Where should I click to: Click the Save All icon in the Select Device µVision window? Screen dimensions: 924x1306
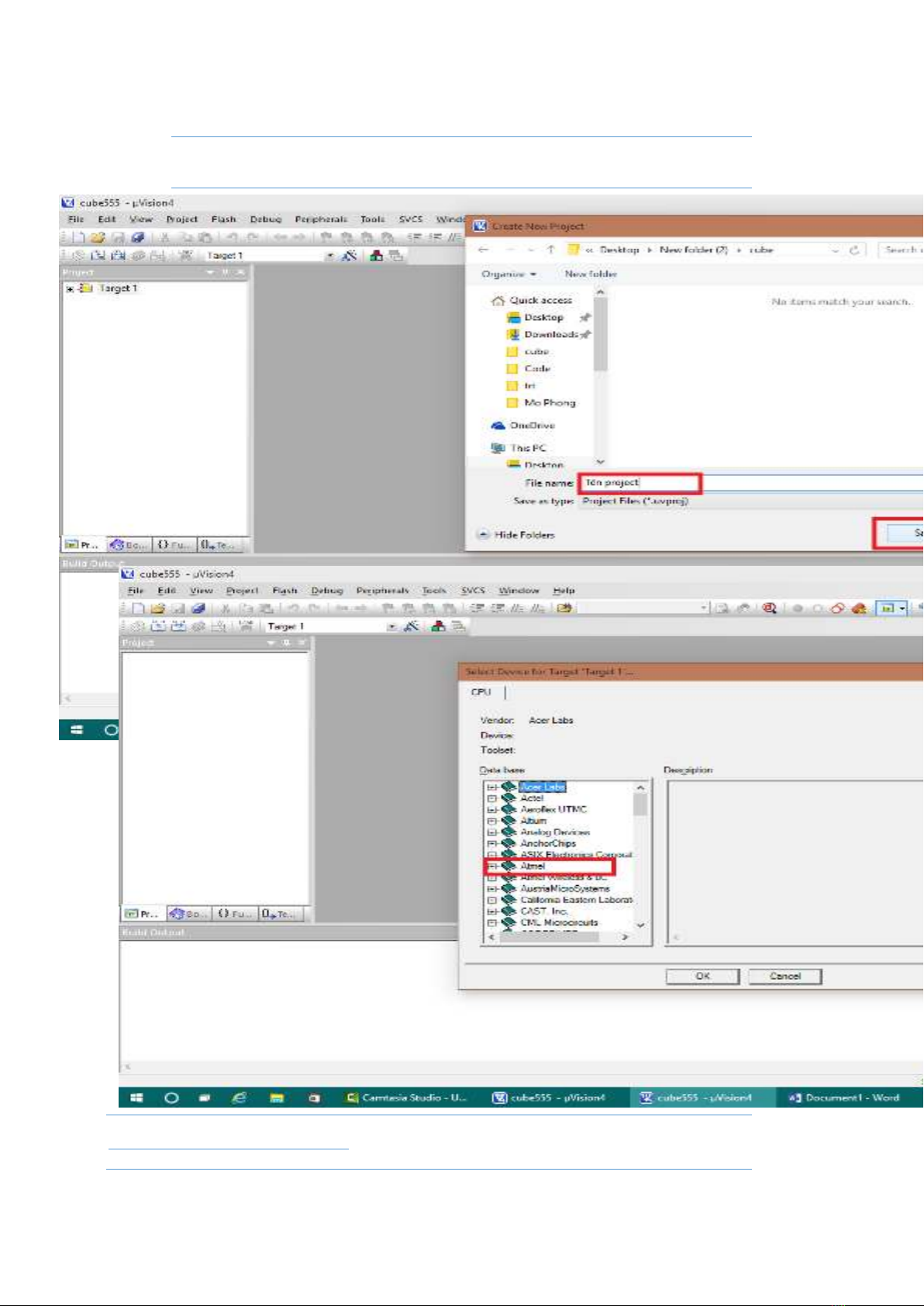pos(198,608)
